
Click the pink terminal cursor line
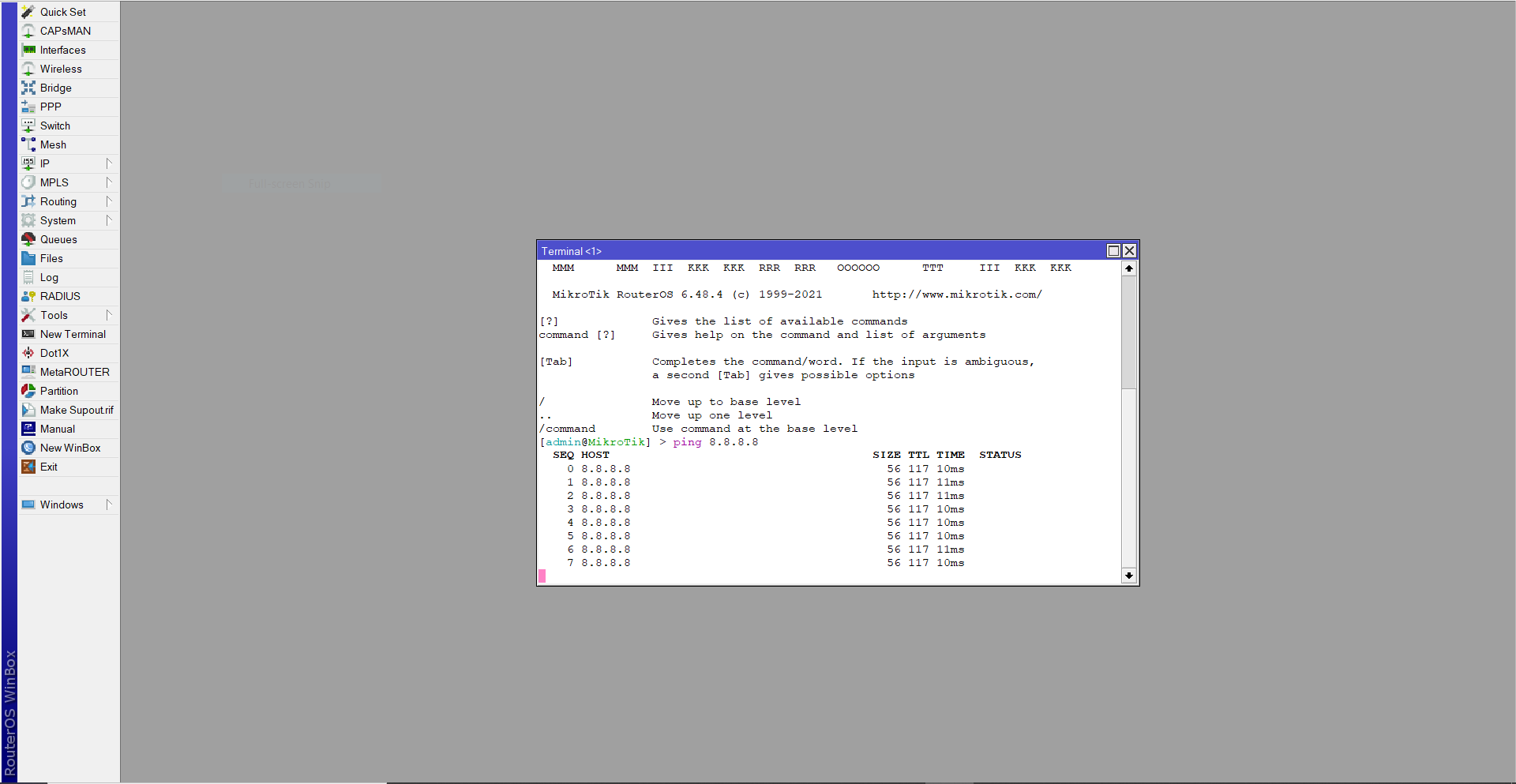[x=542, y=576]
